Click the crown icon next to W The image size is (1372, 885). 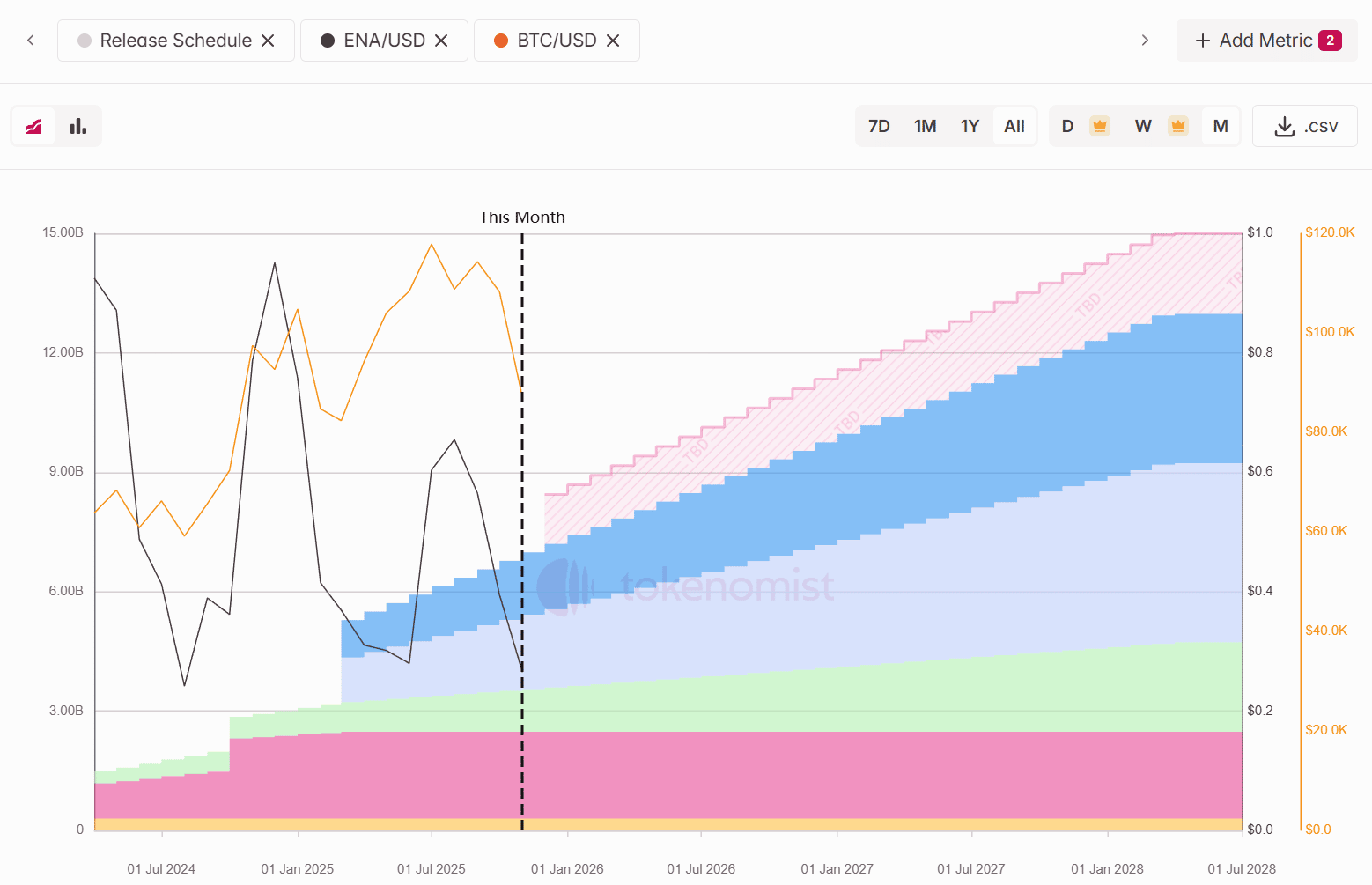click(x=1178, y=126)
